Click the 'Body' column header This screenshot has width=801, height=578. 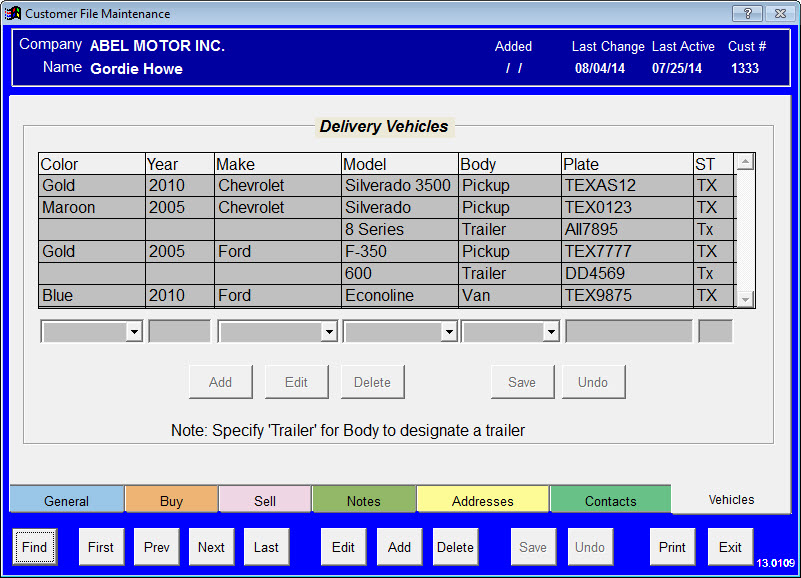coord(510,164)
